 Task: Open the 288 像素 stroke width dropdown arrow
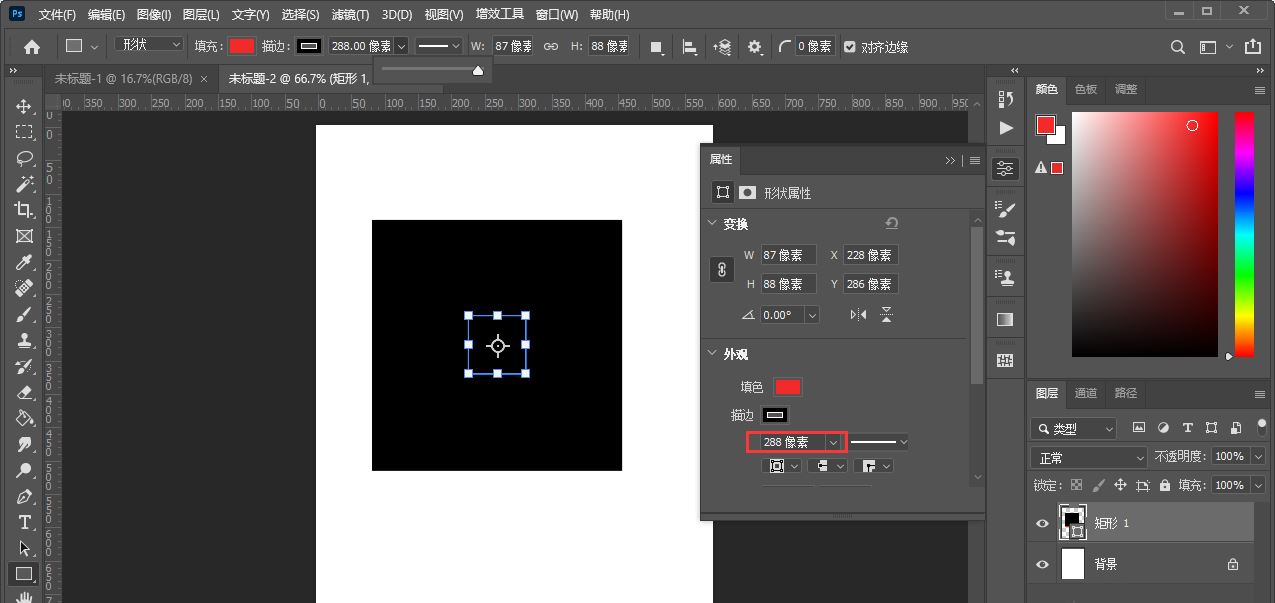(833, 442)
